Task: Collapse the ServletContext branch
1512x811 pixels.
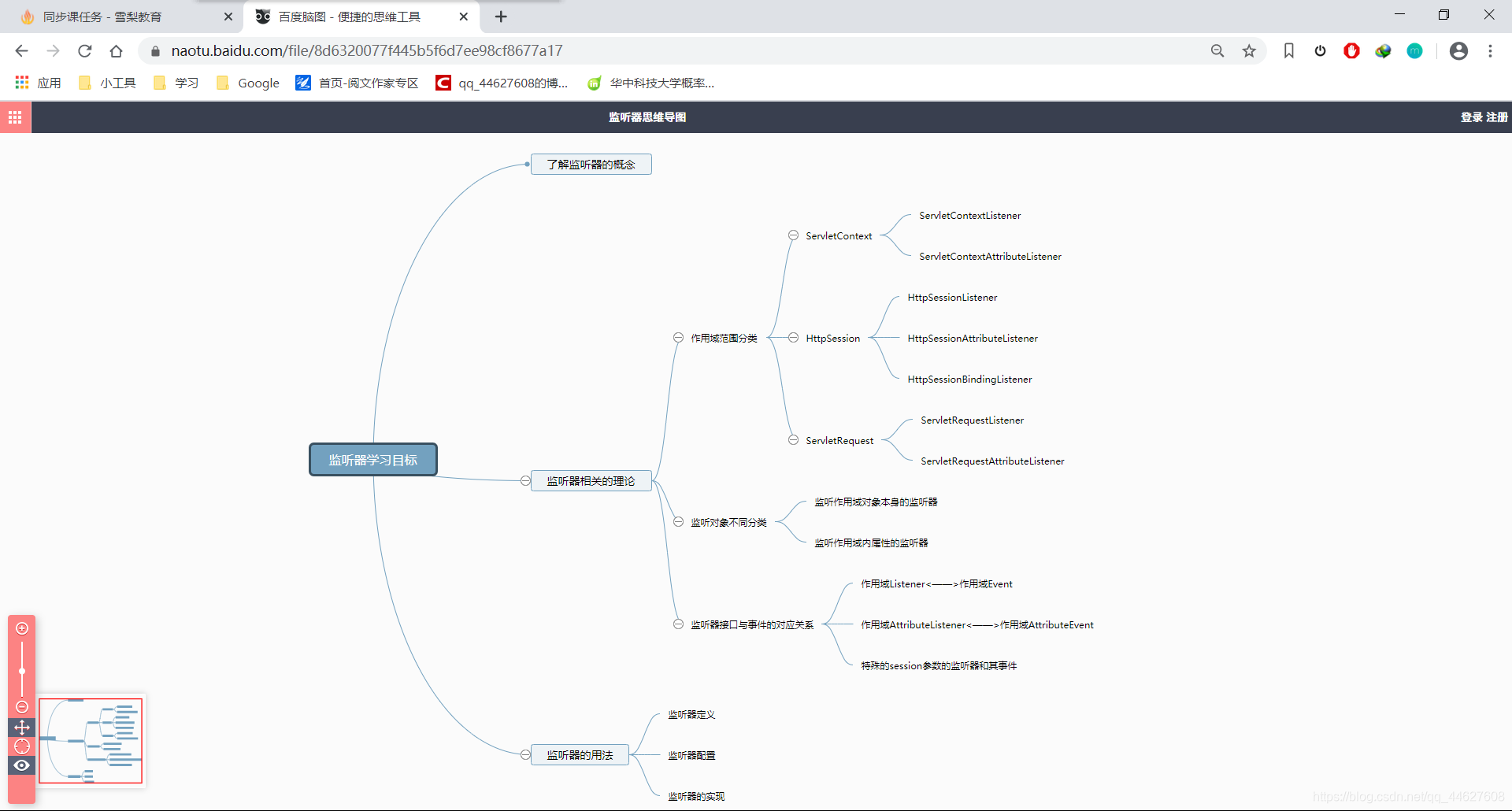Action: click(x=793, y=235)
